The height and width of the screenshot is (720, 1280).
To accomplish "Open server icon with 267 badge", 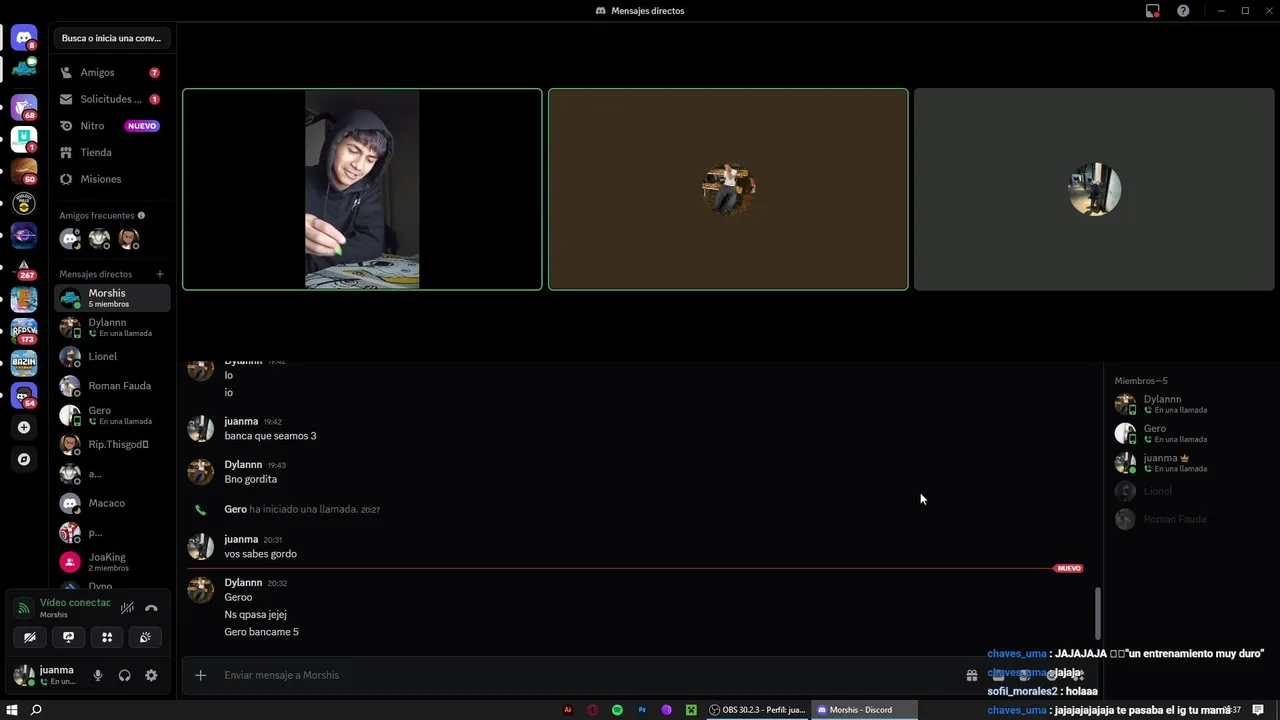I will [24, 268].
